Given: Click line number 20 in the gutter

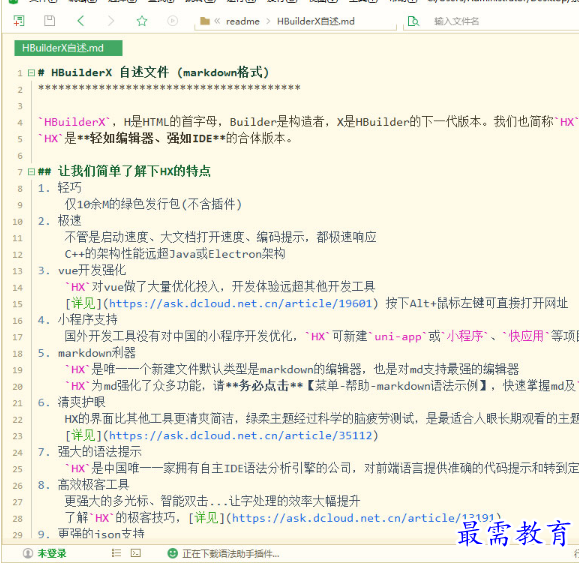Looking at the screenshot, I should click(x=17, y=387).
